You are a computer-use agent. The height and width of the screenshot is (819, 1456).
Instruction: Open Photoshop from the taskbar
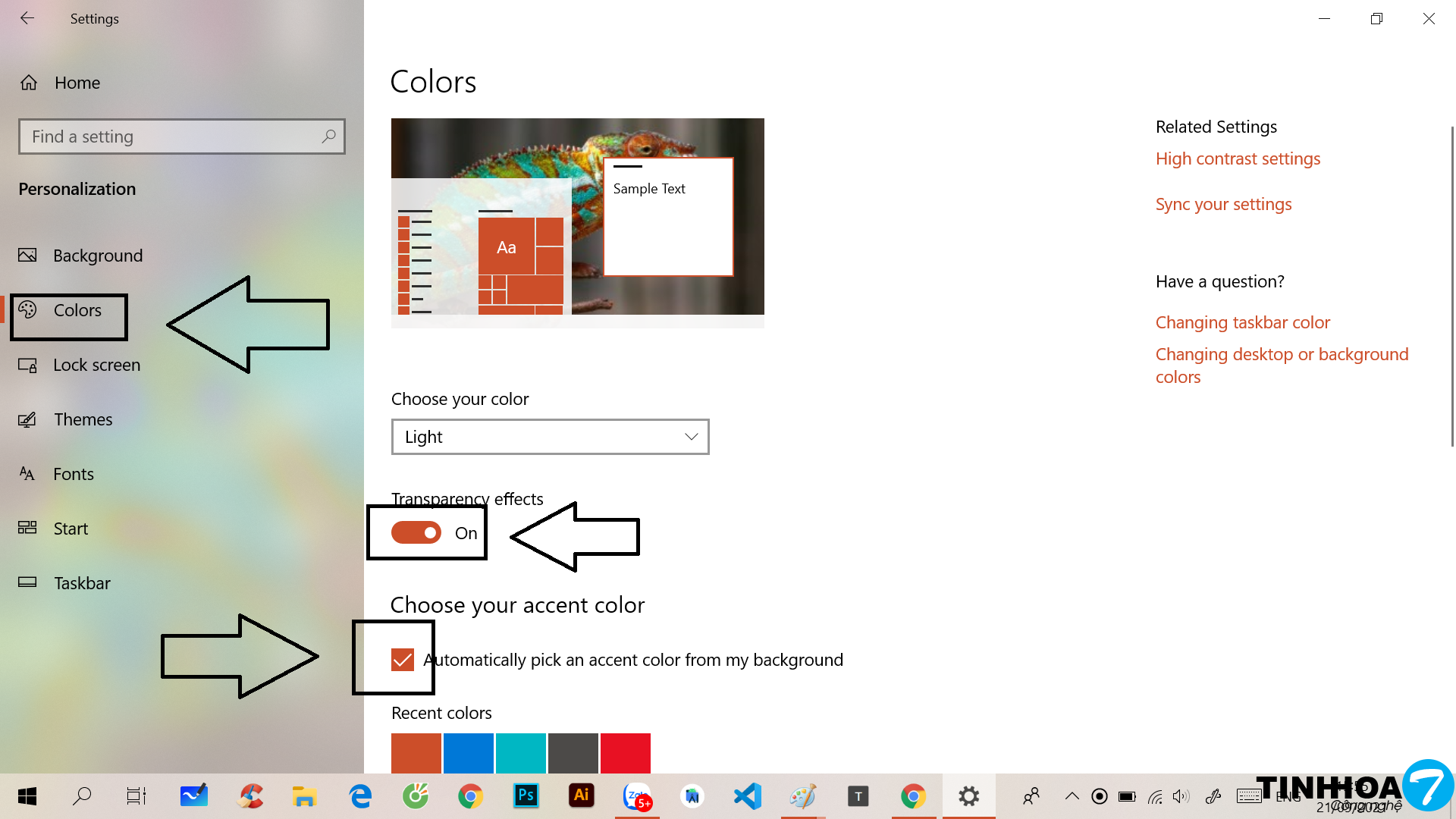[526, 795]
